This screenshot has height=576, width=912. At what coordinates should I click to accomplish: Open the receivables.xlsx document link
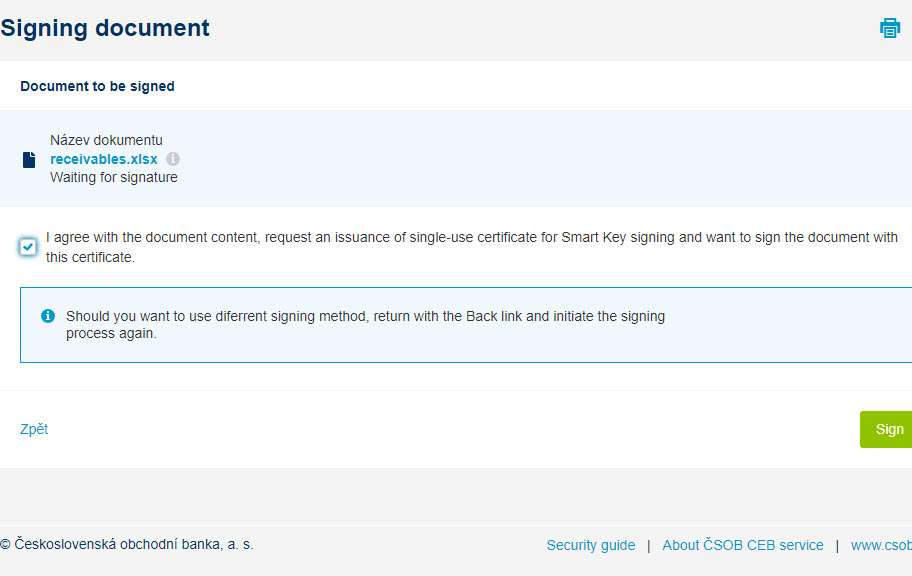pyautogui.click(x=104, y=159)
